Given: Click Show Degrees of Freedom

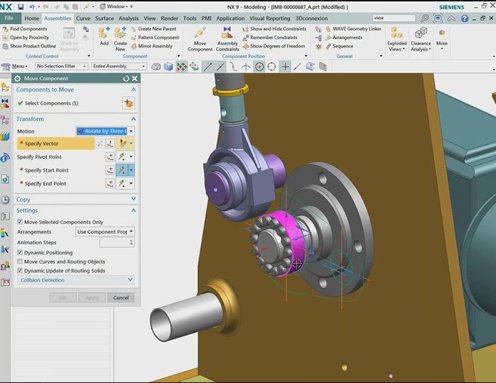Looking at the screenshot, I should (x=274, y=46).
